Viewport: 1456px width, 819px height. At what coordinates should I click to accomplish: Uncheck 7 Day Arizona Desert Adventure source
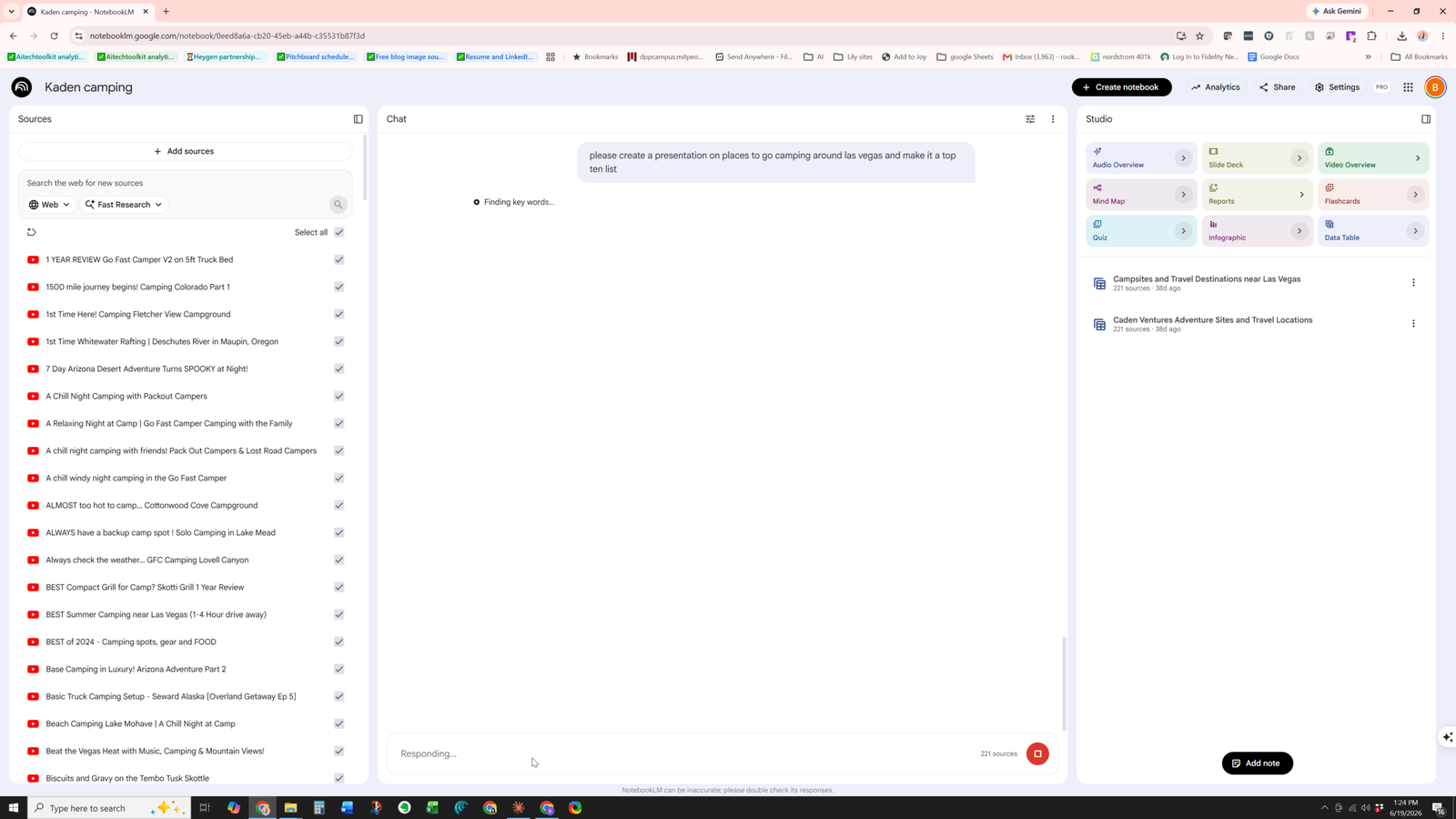tap(339, 369)
